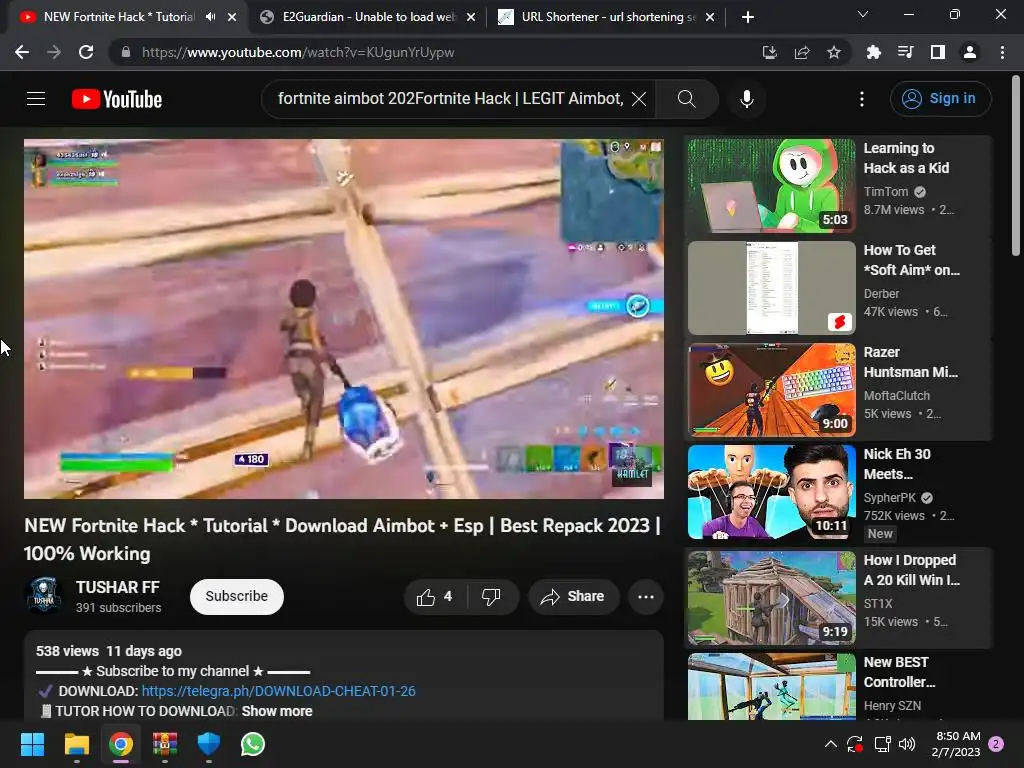
Task: Open the Windows Start menu
Action: pos(32,744)
